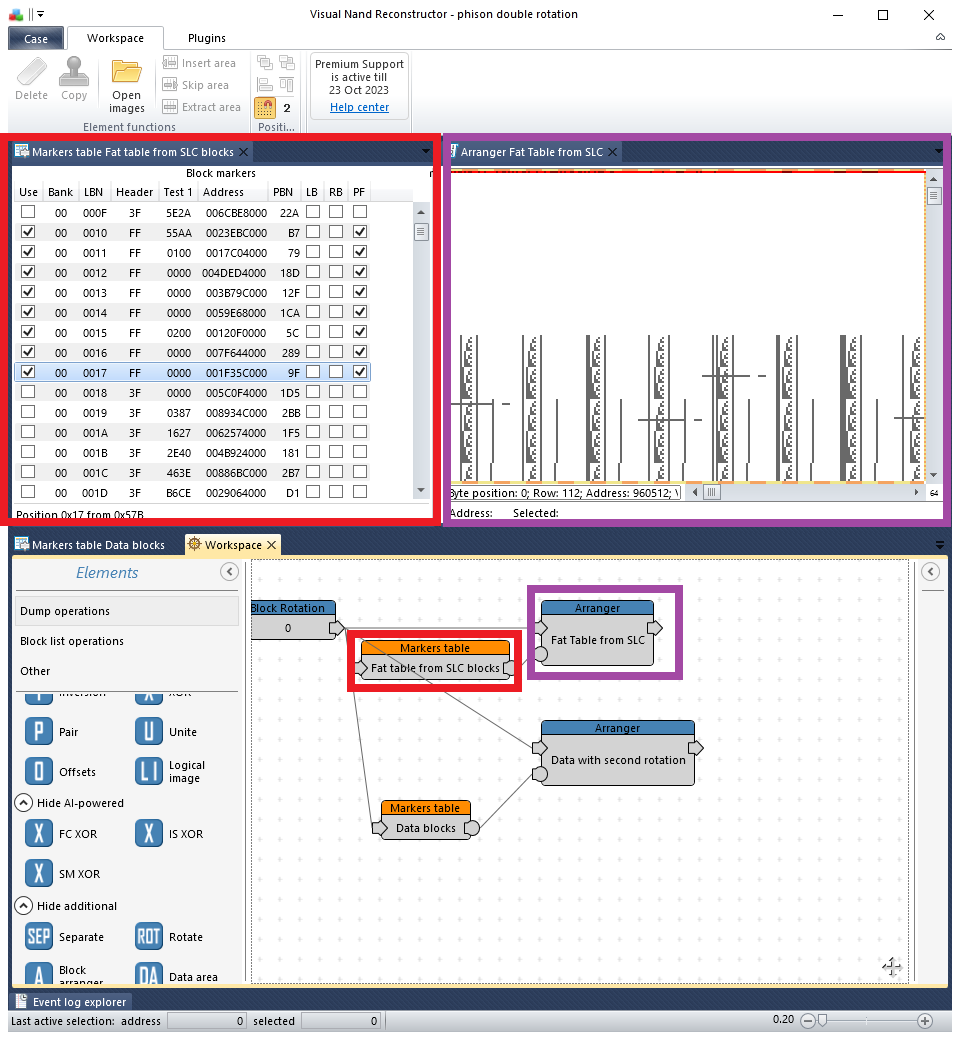Screen dimensions: 960x1040
Task: Click the application icon in title bar
Action: pyautogui.click(x=16, y=14)
